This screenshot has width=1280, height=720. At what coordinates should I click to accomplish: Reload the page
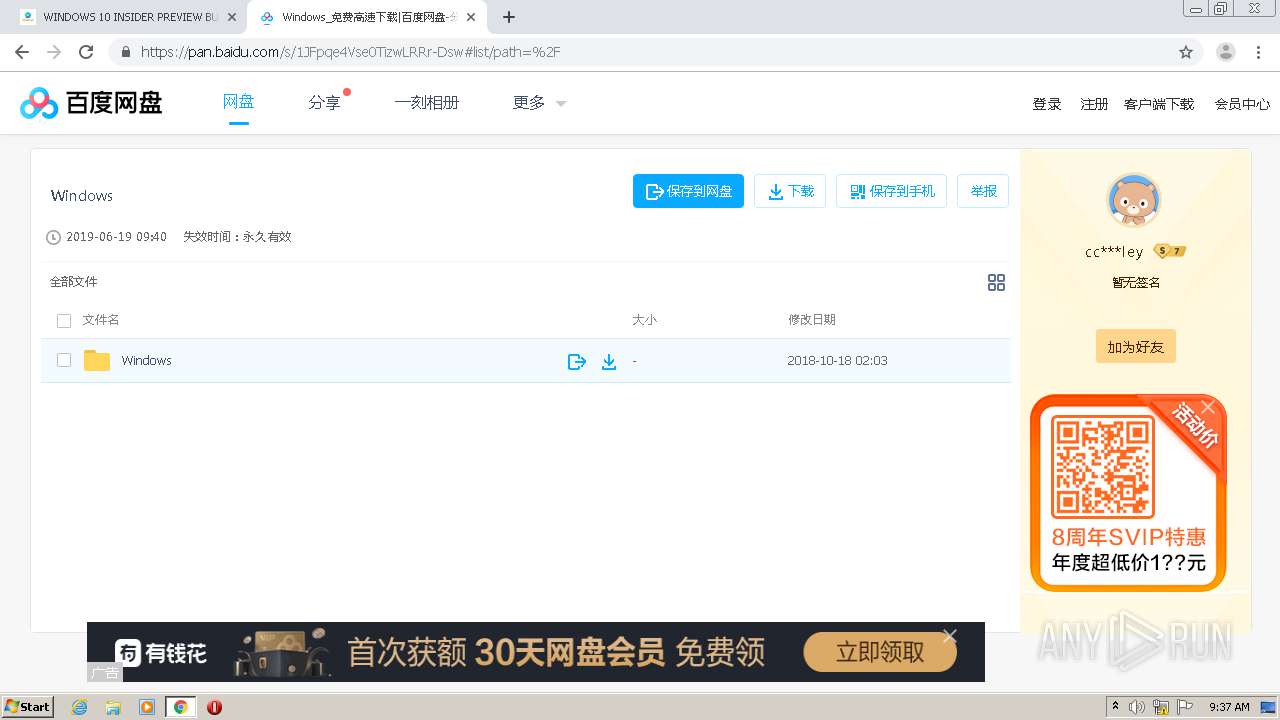(x=86, y=52)
